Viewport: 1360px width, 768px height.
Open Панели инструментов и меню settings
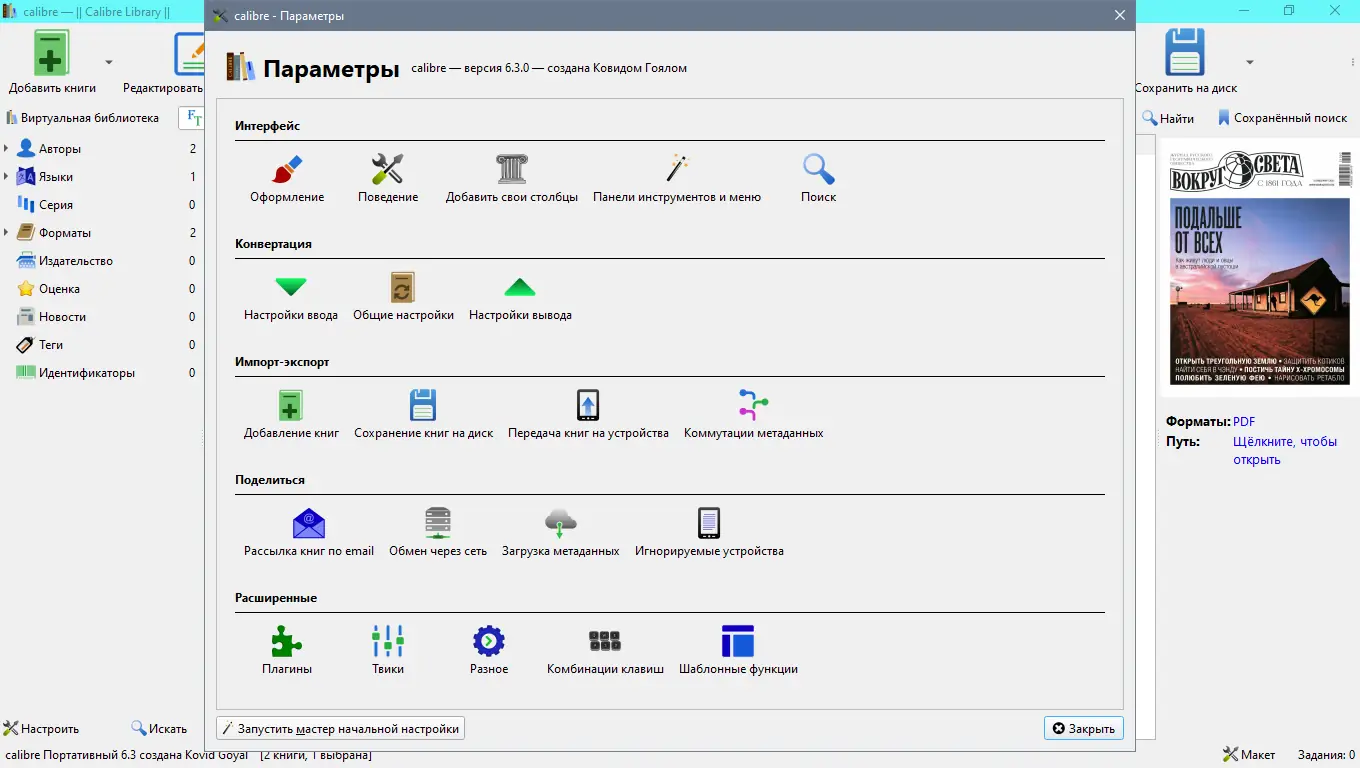pos(677,179)
